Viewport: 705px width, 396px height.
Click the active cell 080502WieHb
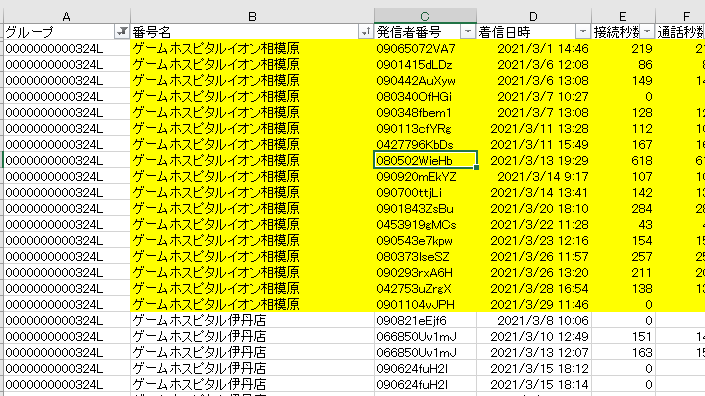(425, 160)
